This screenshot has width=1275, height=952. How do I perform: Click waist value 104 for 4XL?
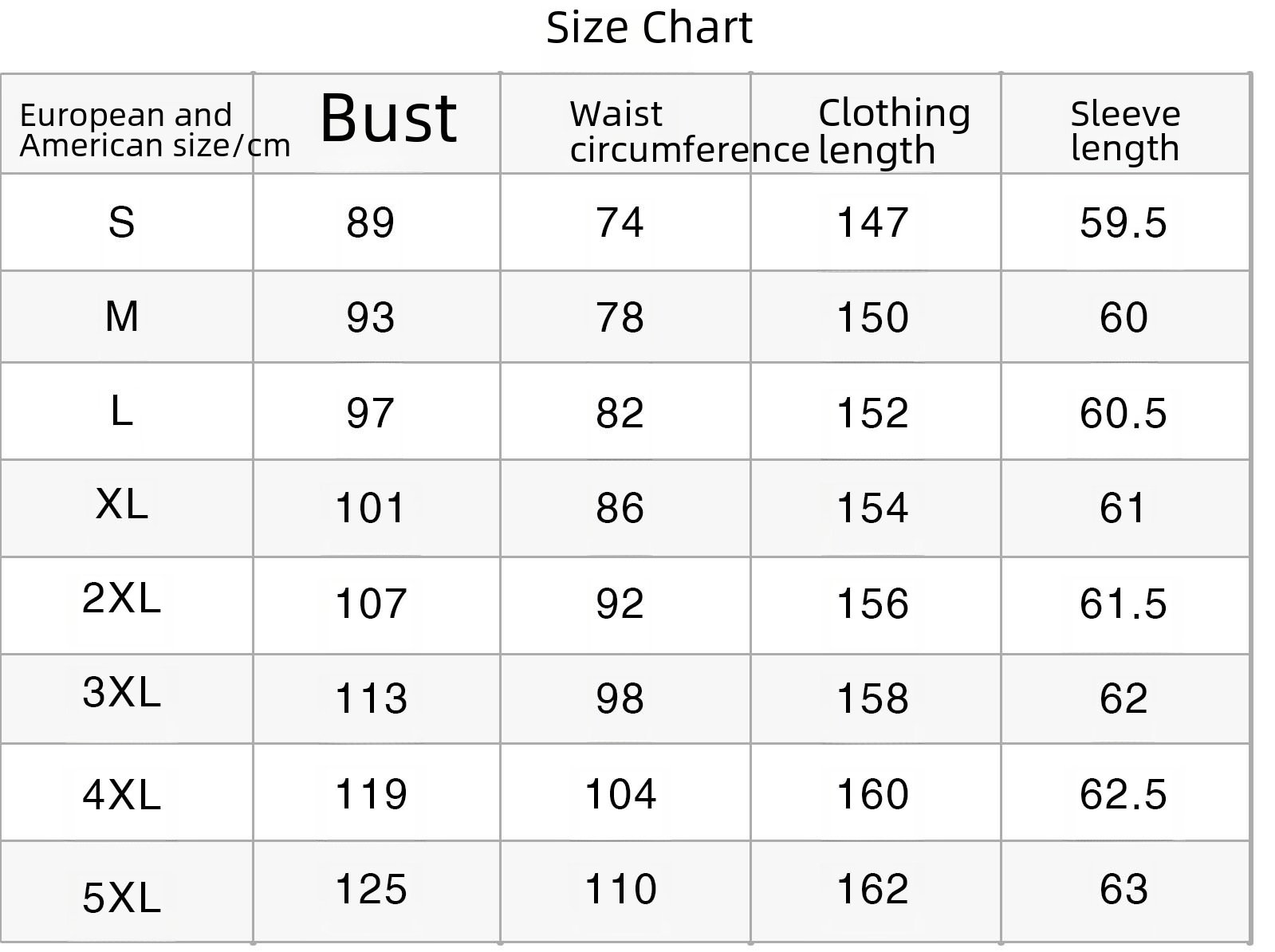coord(620,794)
